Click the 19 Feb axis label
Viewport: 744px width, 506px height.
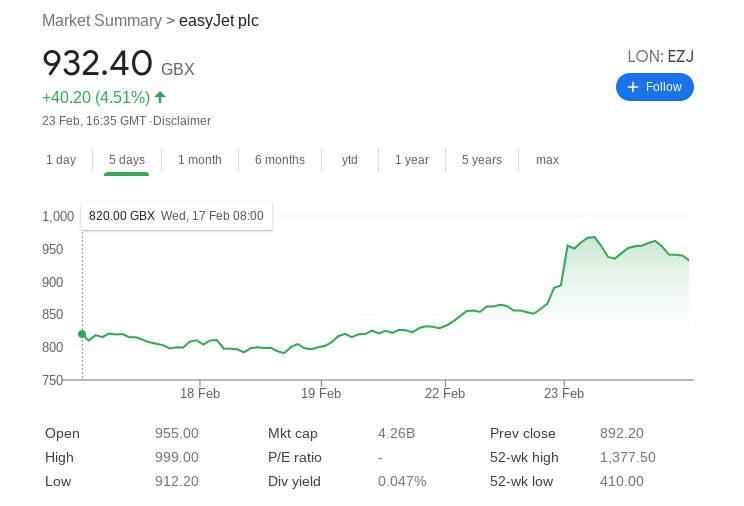pyautogui.click(x=321, y=394)
